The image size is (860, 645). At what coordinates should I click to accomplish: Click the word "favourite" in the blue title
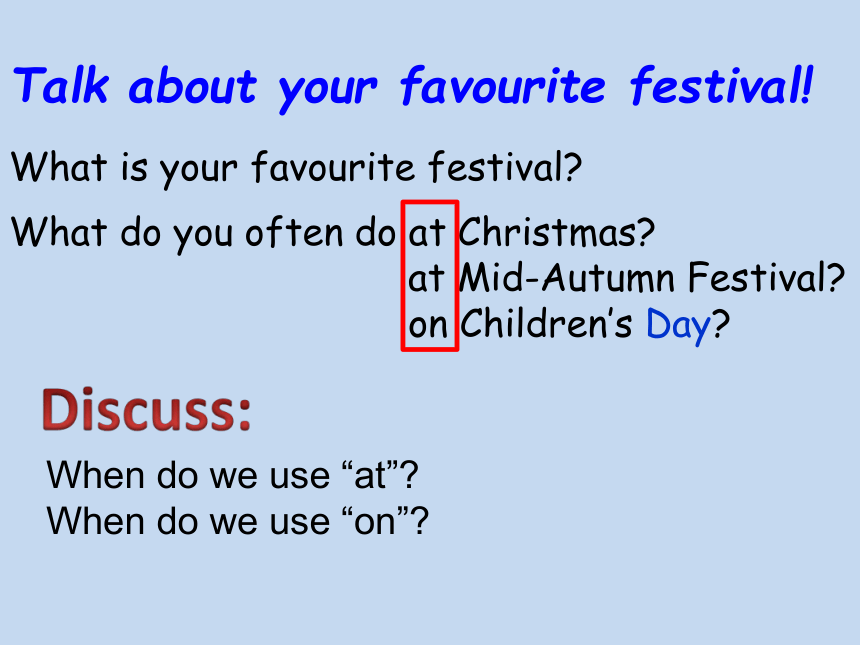click(502, 86)
